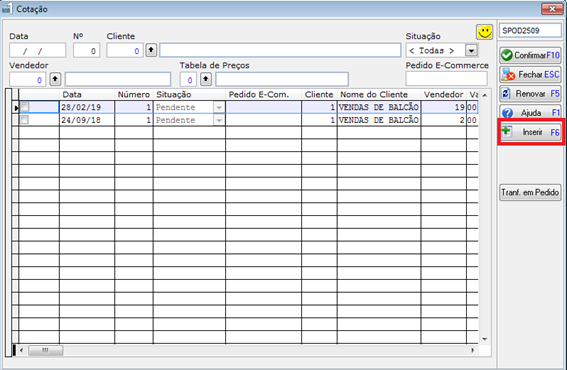Click the yellow smiley face icon
Screen dimensions: 567x370
pos(484,32)
